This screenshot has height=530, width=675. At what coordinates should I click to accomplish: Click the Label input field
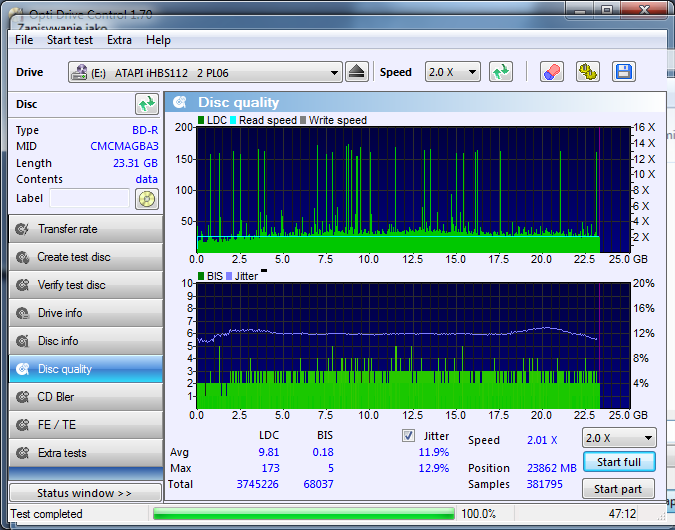click(x=90, y=198)
